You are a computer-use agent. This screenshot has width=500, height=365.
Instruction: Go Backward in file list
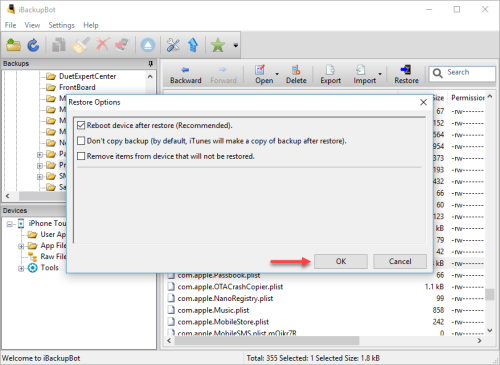[x=186, y=75]
